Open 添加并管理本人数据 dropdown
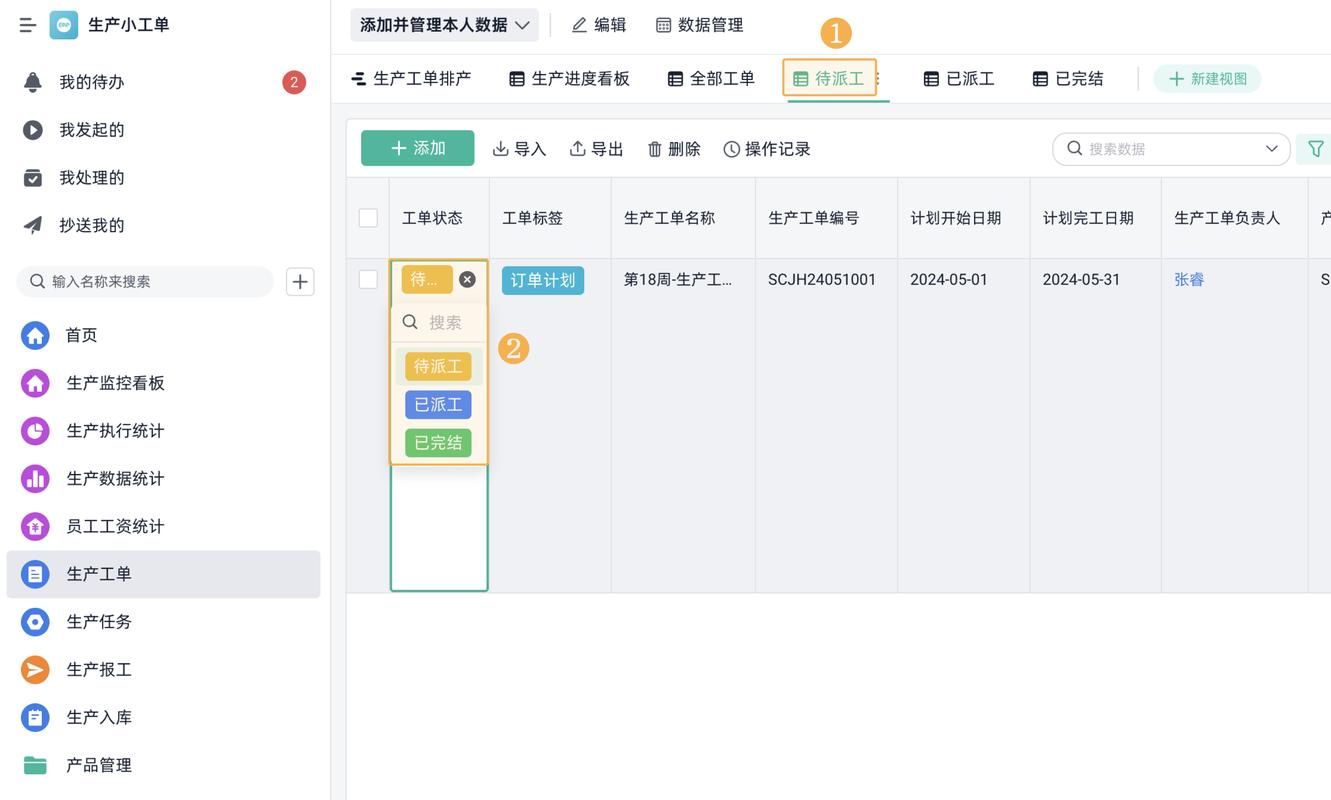Image resolution: width=1331 pixels, height=800 pixels. tap(444, 25)
